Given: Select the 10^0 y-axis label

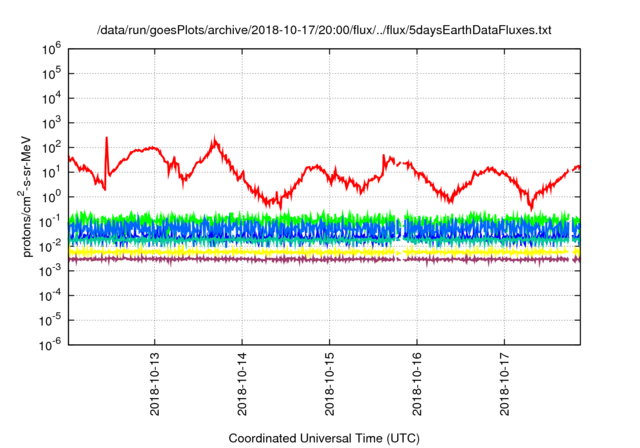Looking at the screenshot, I should click(x=51, y=197).
